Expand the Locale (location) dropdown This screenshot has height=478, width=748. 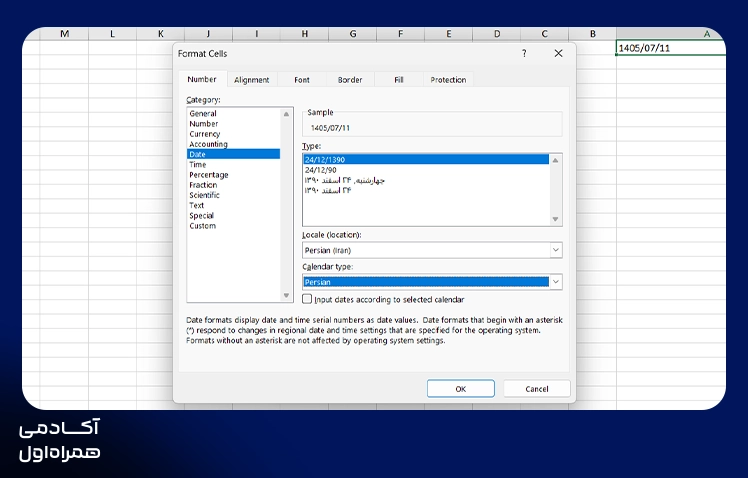click(556, 250)
